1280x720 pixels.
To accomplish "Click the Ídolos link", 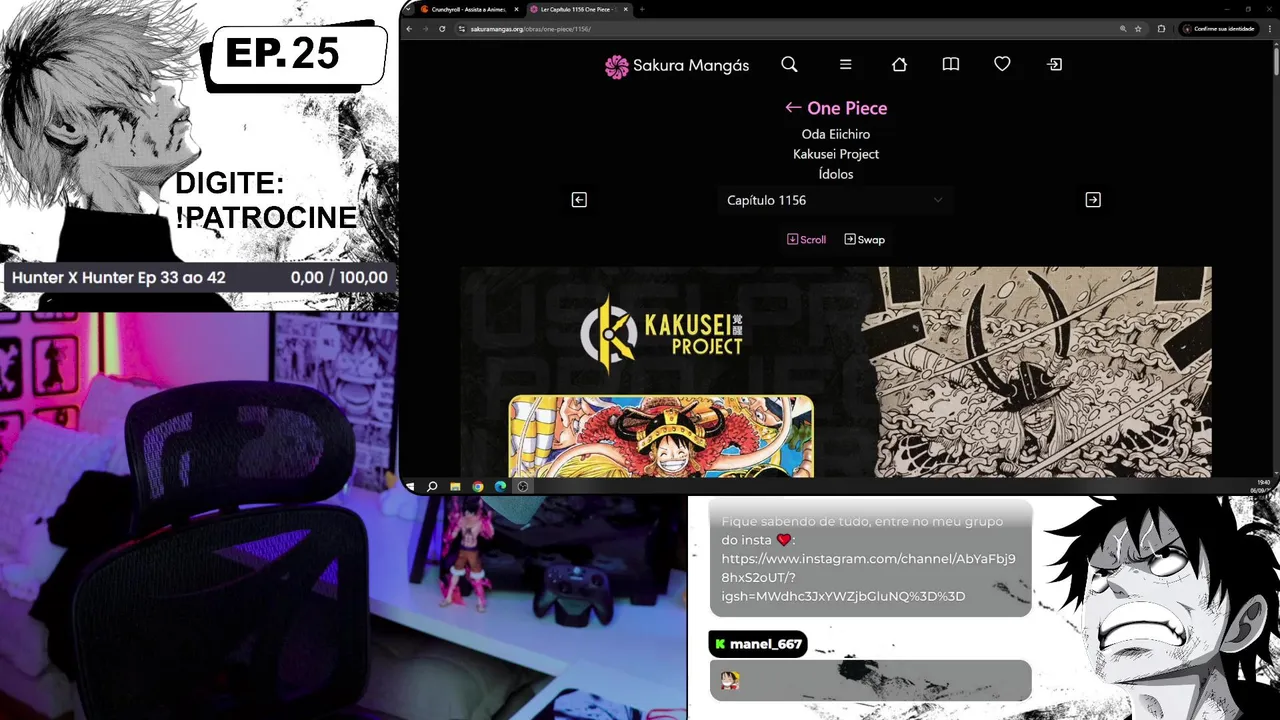I will 836,174.
